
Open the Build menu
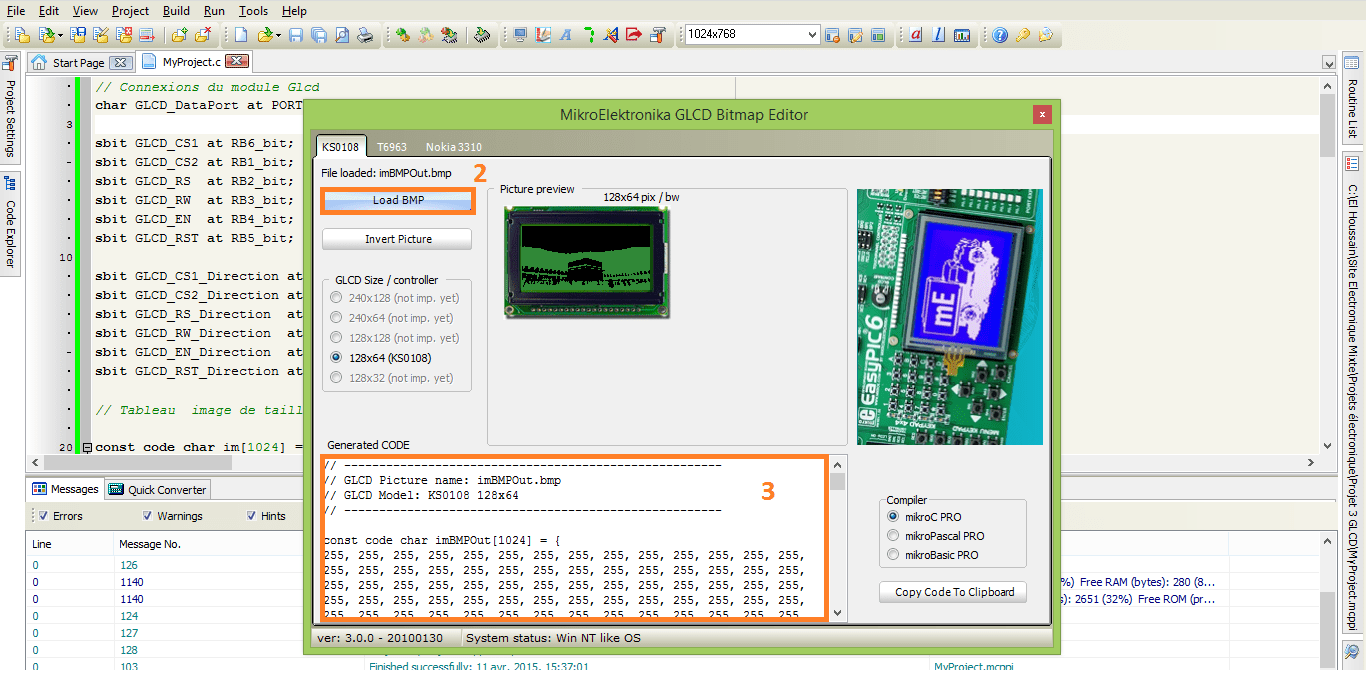[x=176, y=11]
